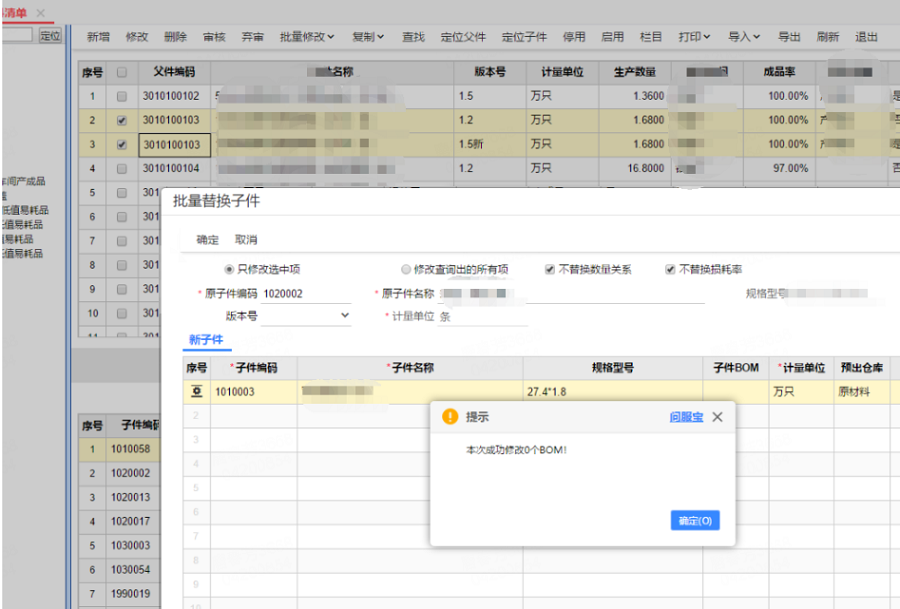Uncheck the 不替换数量关系 checkbox
Viewport: 900px width, 609px height.
click(x=550, y=269)
